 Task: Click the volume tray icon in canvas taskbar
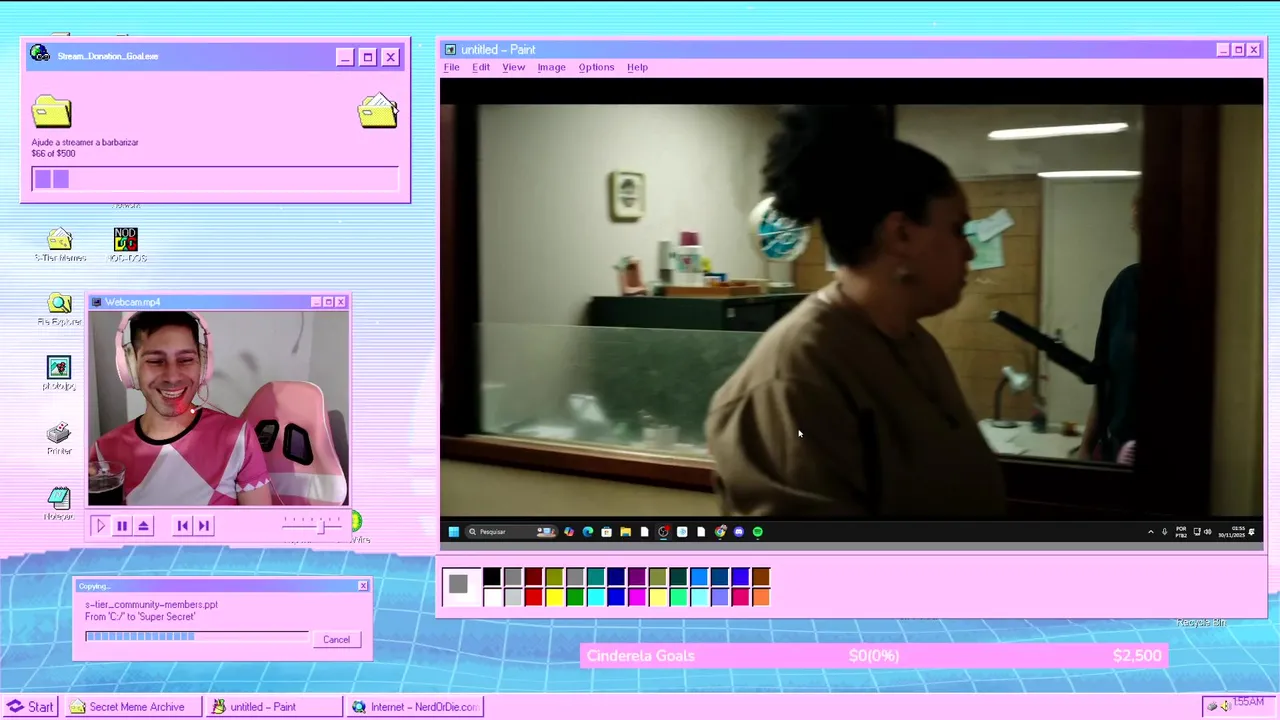(1208, 532)
